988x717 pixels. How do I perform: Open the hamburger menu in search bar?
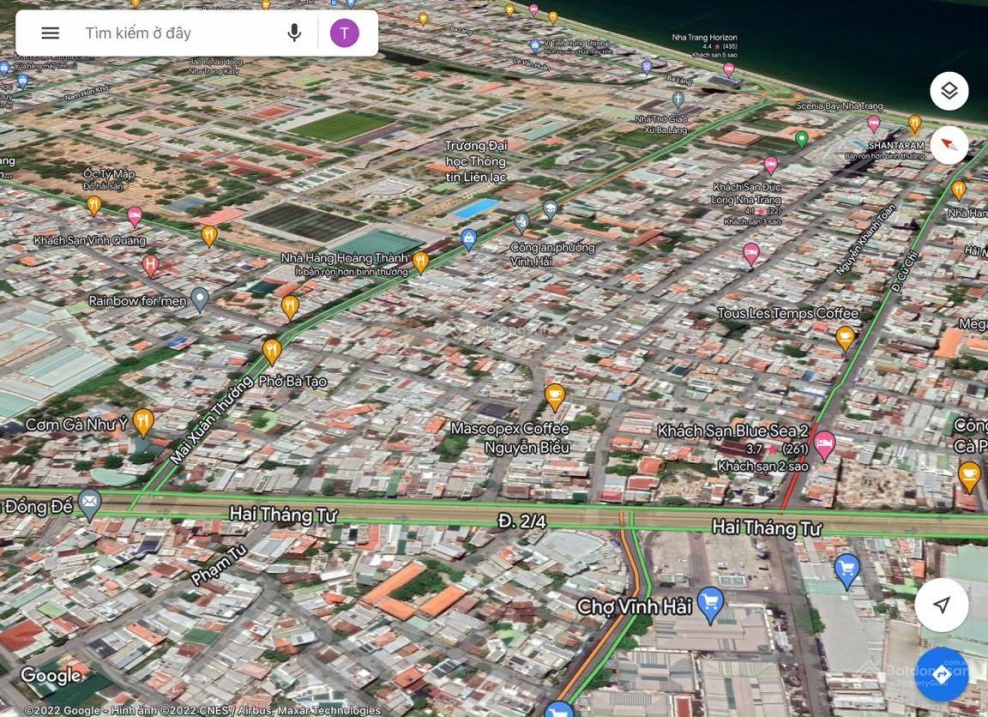(x=50, y=33)
